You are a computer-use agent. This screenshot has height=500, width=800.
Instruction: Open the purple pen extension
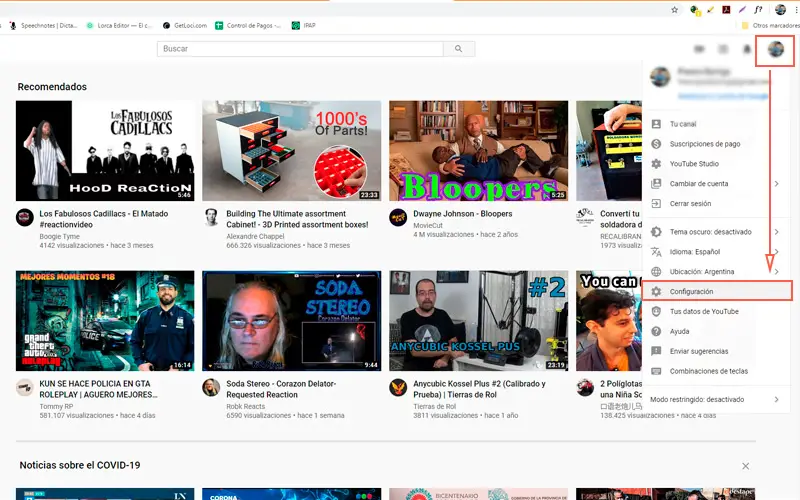pos(742,9)
